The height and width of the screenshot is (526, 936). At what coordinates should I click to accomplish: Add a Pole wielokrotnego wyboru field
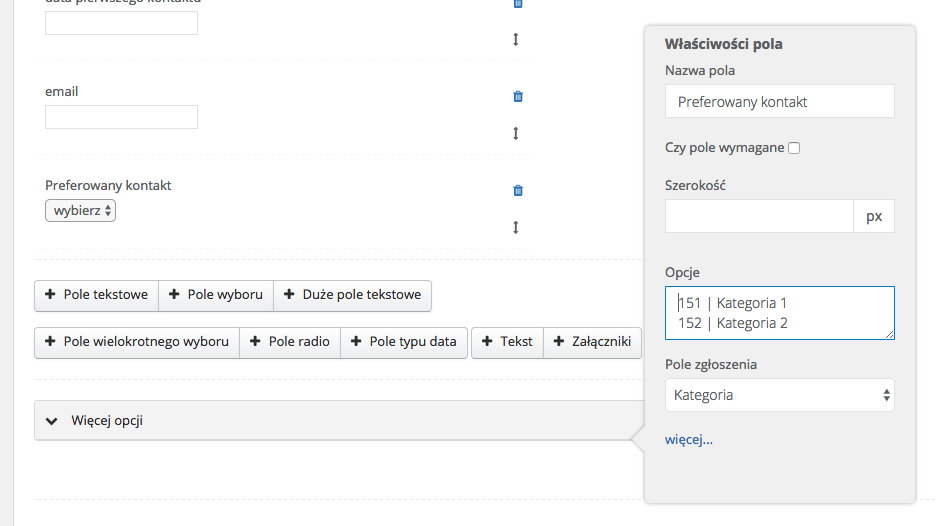click(136, 342)
